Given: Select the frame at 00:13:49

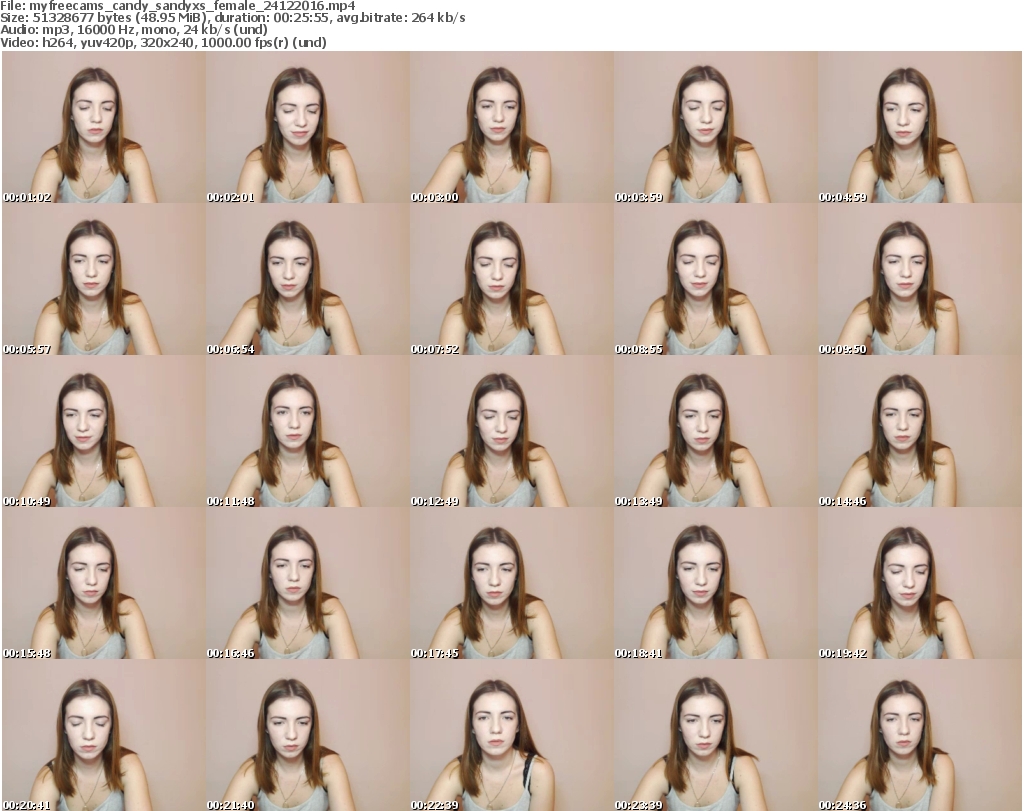Looking at the screenshot, I should (715, 432).
